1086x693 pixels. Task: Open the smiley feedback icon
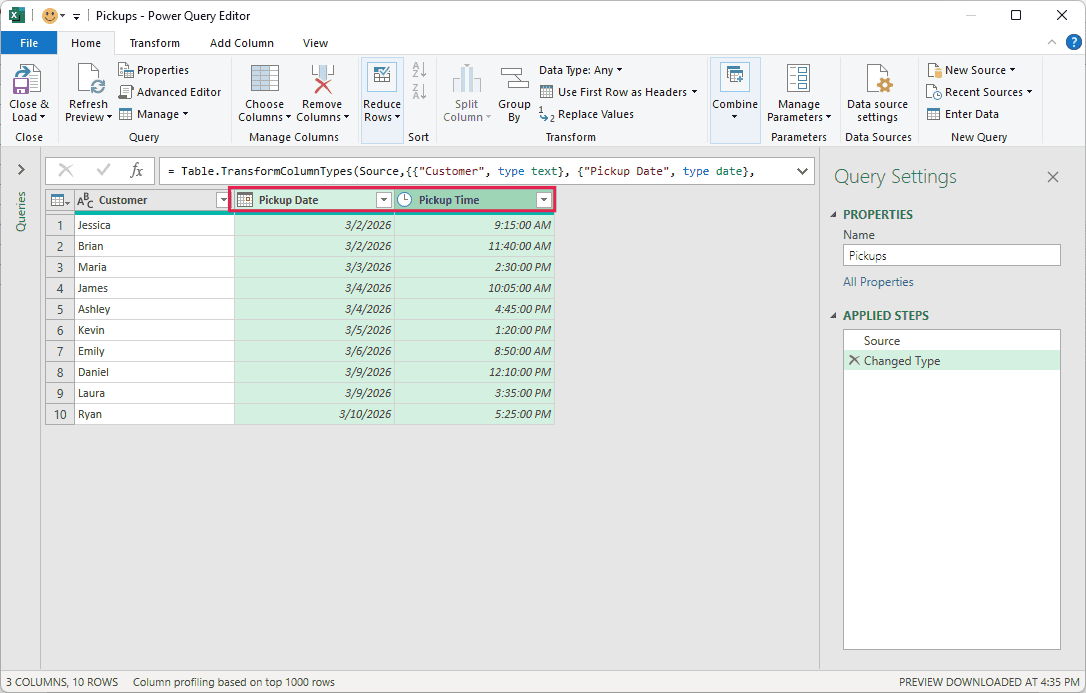[x=50, y=15]
